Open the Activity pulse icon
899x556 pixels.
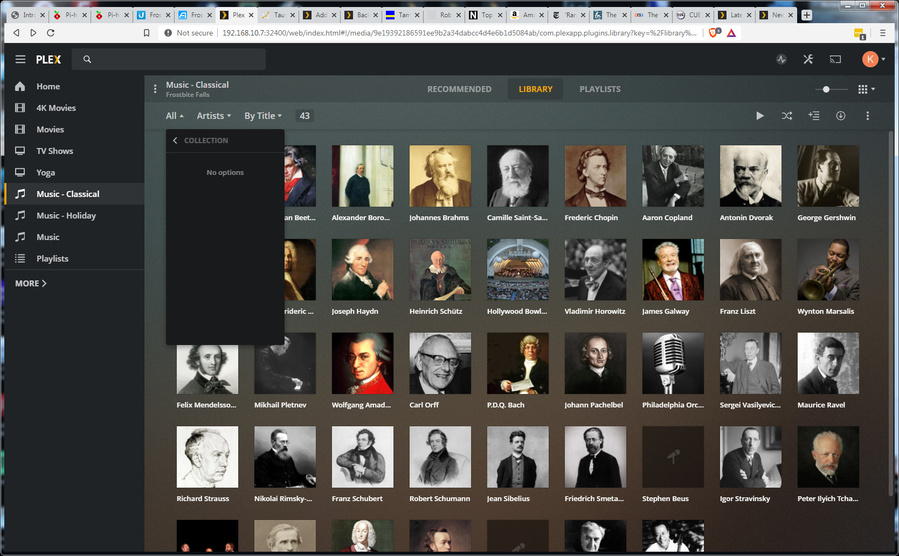pyautogui.click(x=781, y=59)
